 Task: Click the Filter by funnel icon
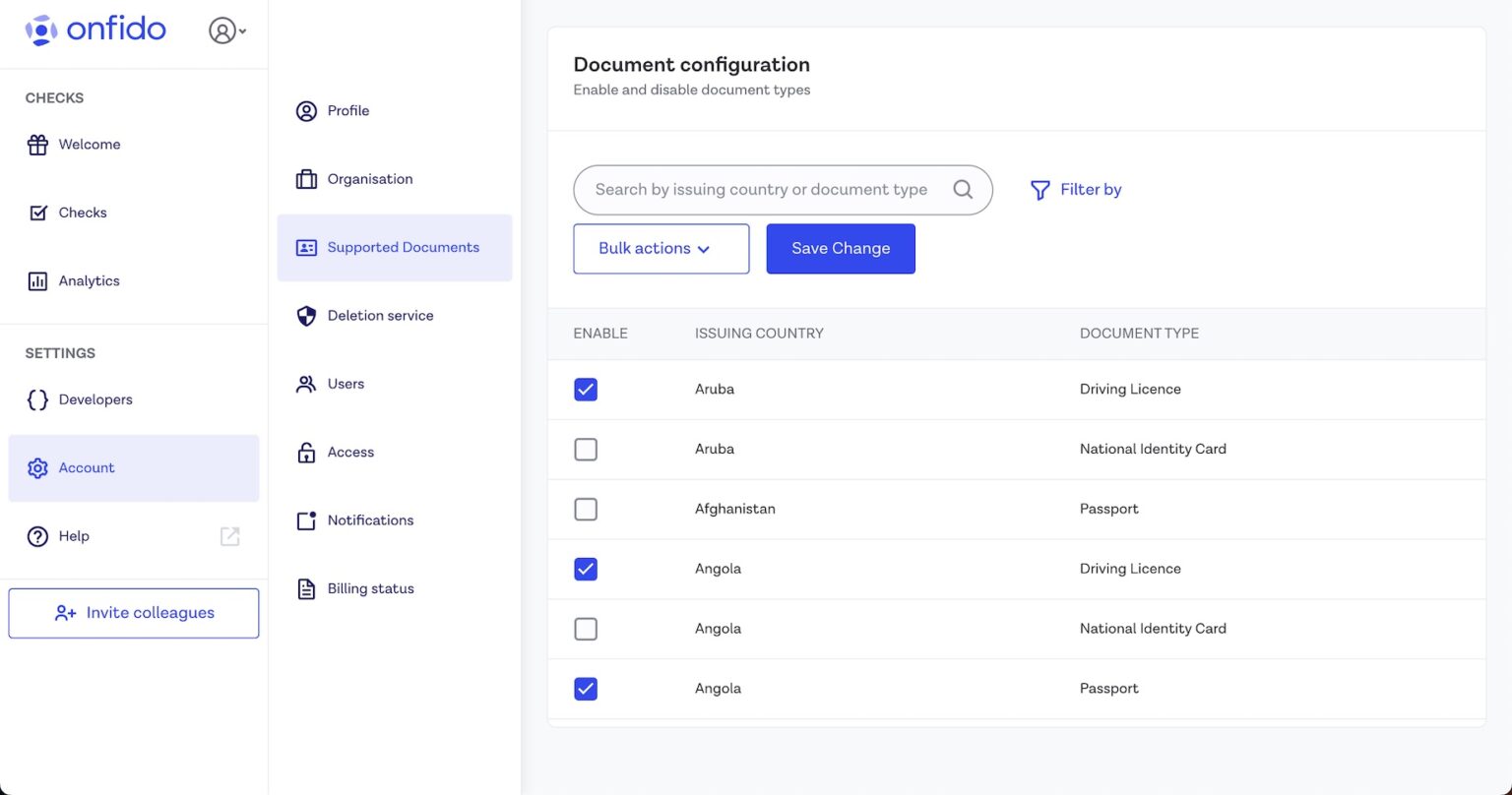coord(1040,189)
